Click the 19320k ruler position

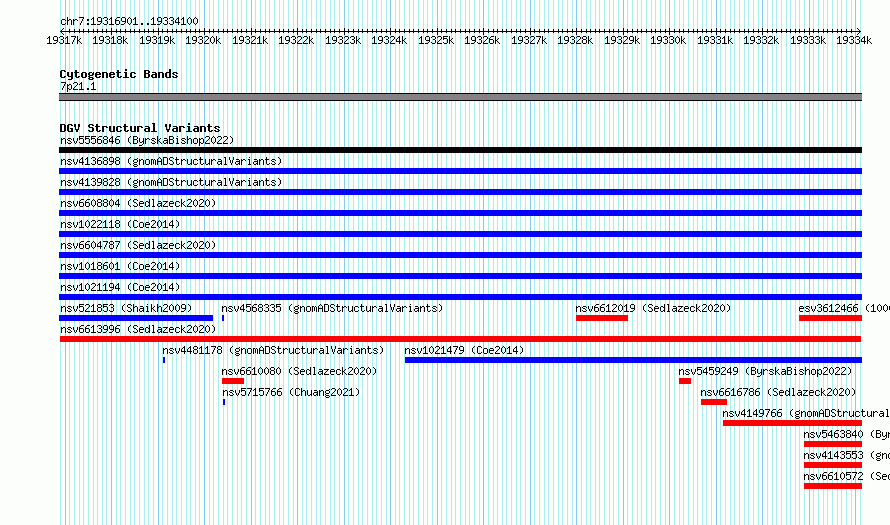click(203, 40)
